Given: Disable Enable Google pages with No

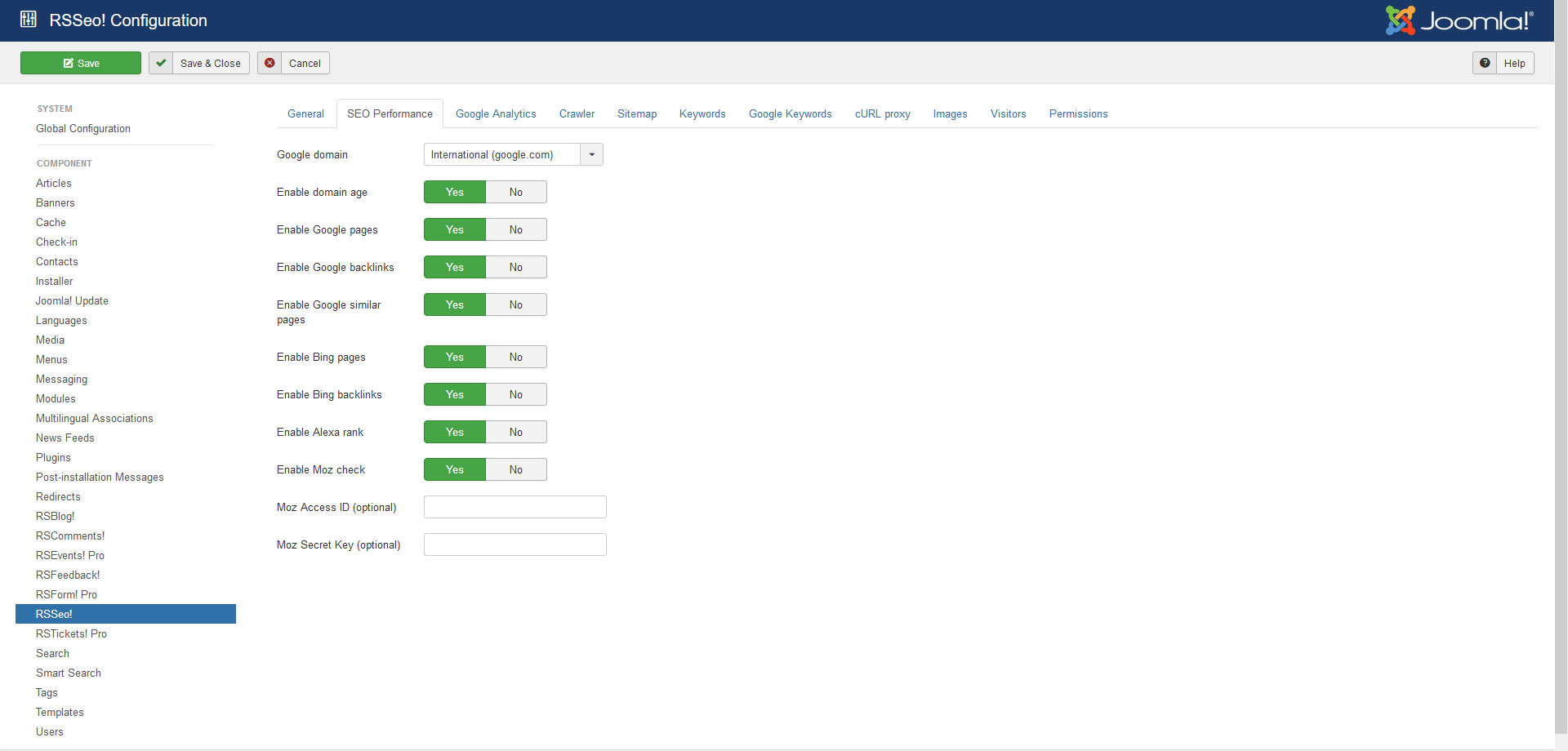Looking at the screenshot, I should click(516, 229).
